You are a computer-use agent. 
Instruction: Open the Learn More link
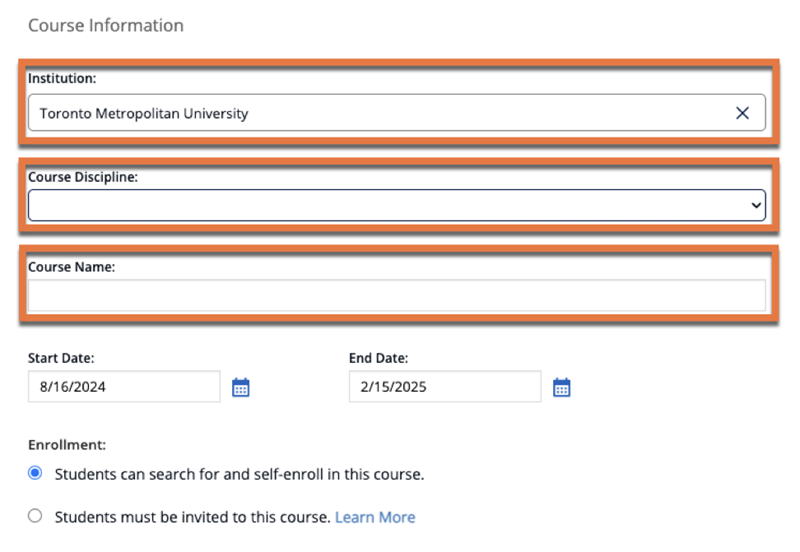(x=375, y=517)
